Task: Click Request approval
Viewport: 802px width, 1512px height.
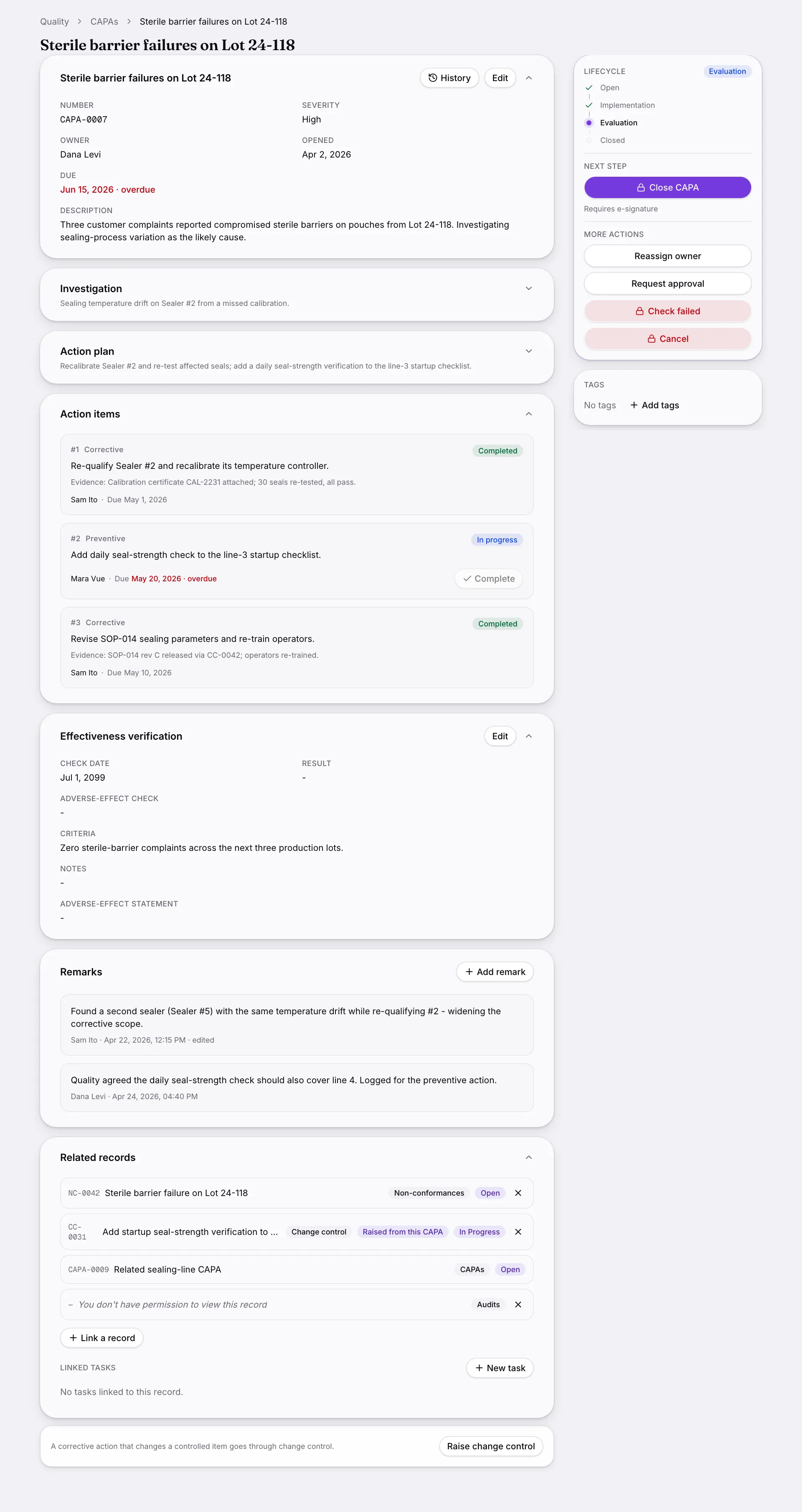Action: click(x=667, y=283)
